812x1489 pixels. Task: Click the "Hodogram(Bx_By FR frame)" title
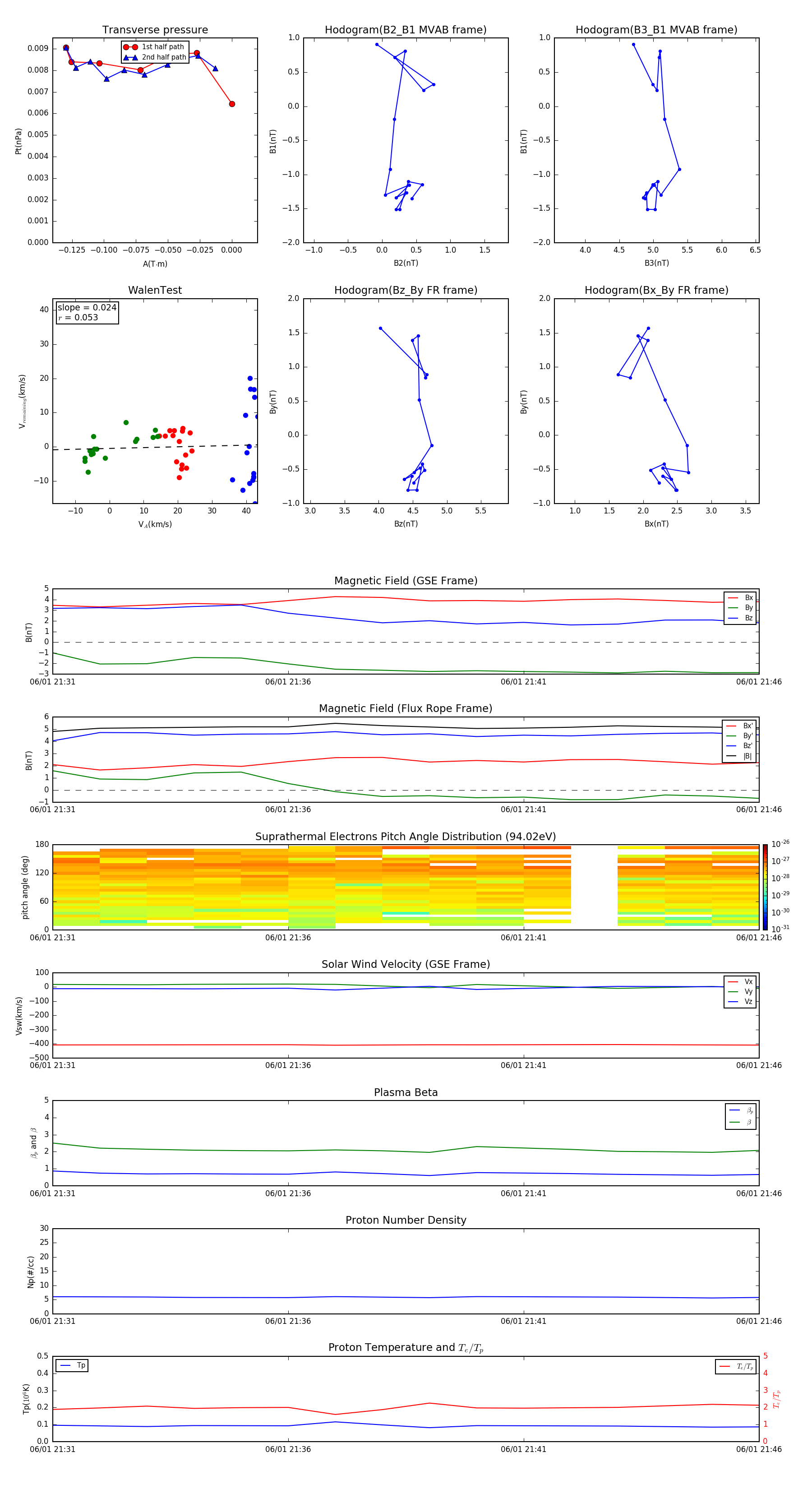[x=656, y=290]
